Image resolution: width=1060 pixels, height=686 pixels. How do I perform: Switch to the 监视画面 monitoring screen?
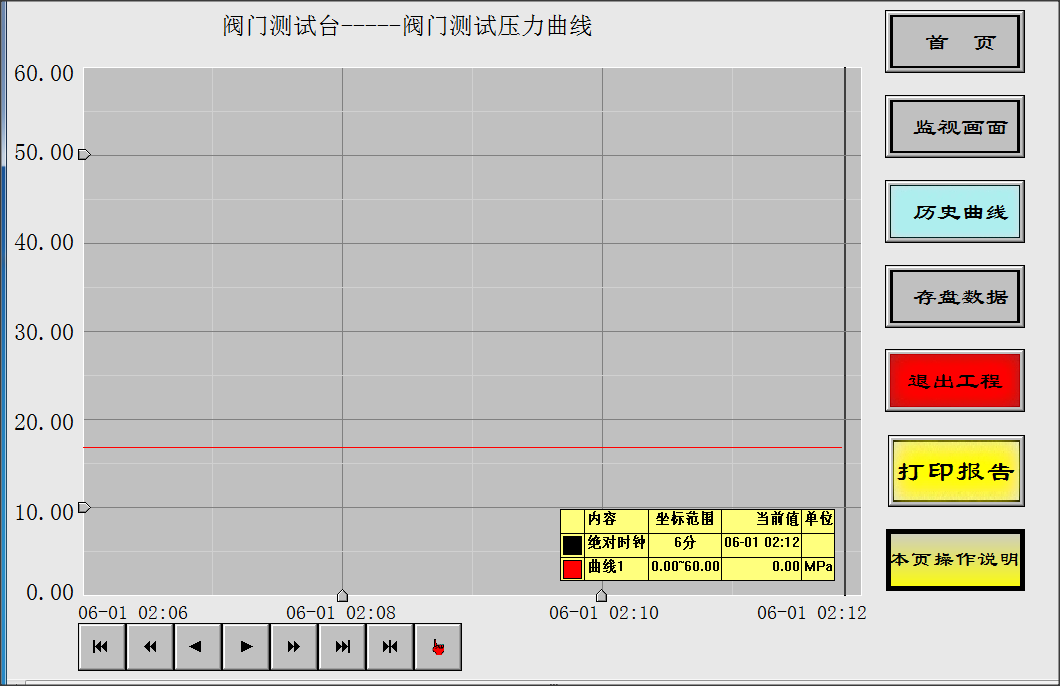pos(954,127)
